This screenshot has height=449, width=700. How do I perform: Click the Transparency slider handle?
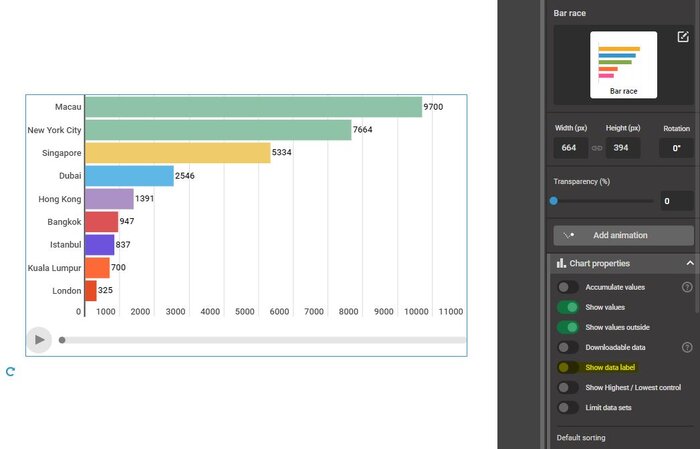[555, 200]
